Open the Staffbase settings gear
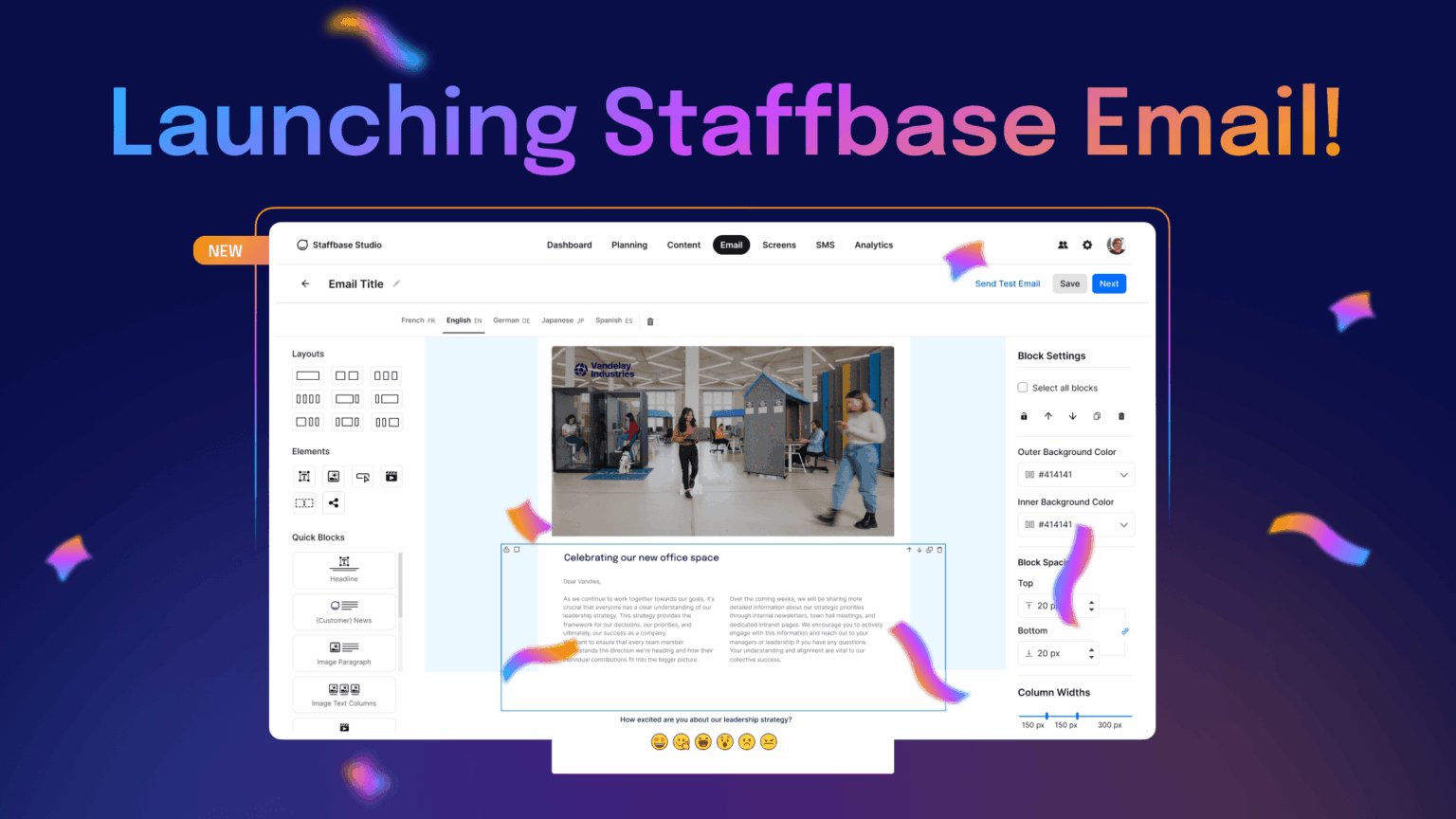Image resolution: width=1456 pixels, height=819 pixels. click(x=1087, y=245)
